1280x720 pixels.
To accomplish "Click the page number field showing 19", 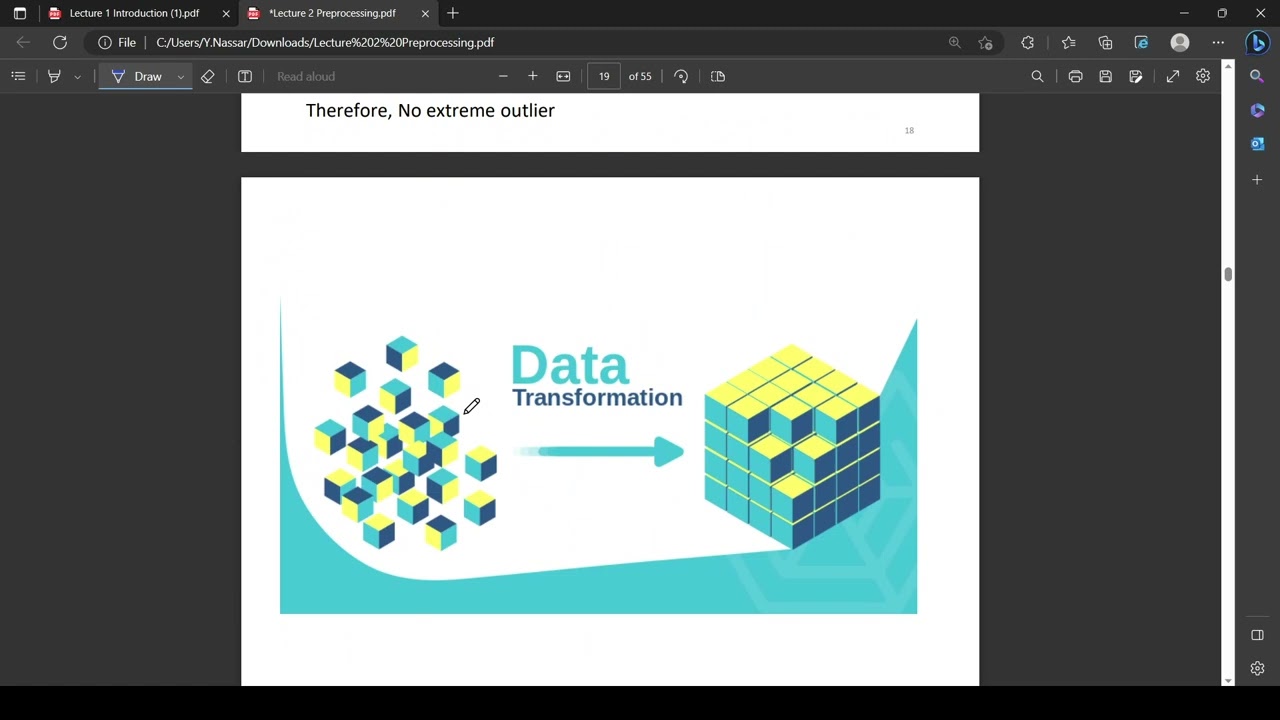I will (604, 76).
